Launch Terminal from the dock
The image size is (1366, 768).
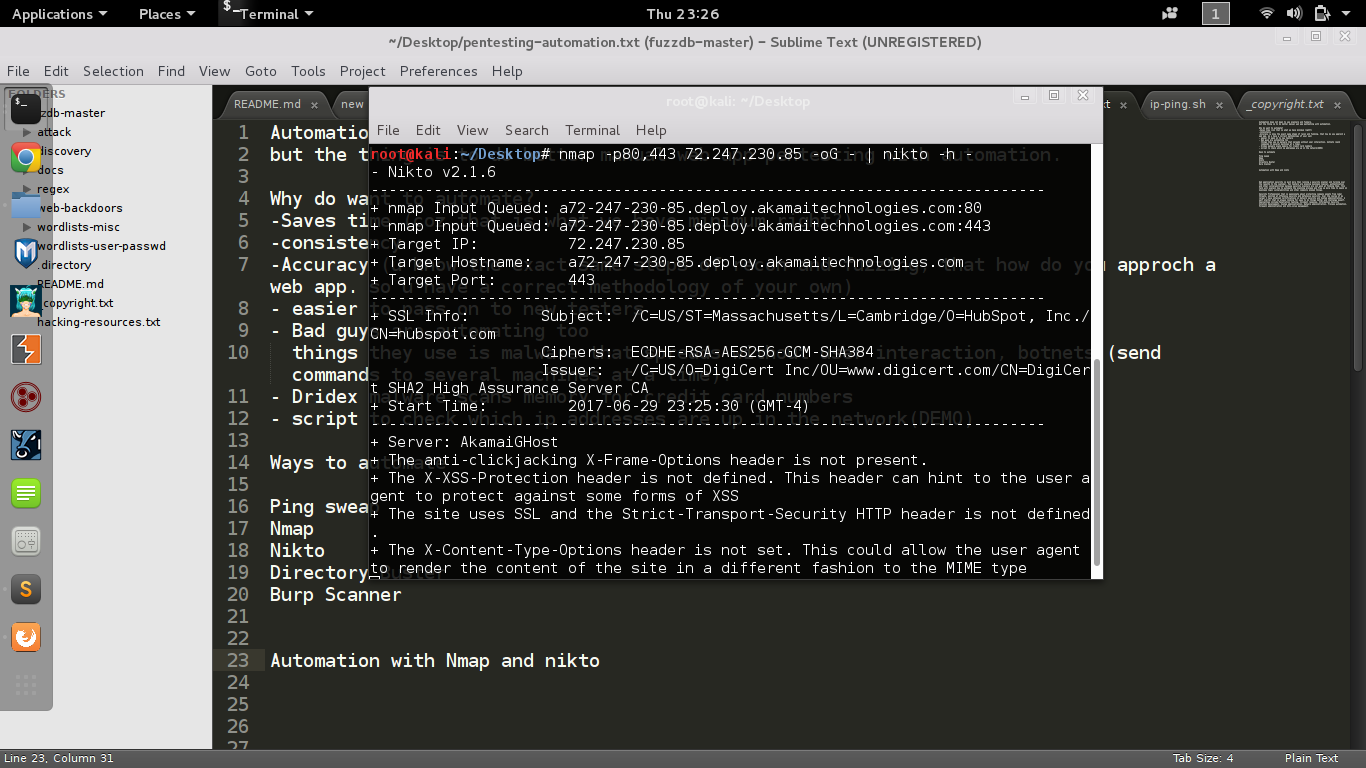[26, 110]
